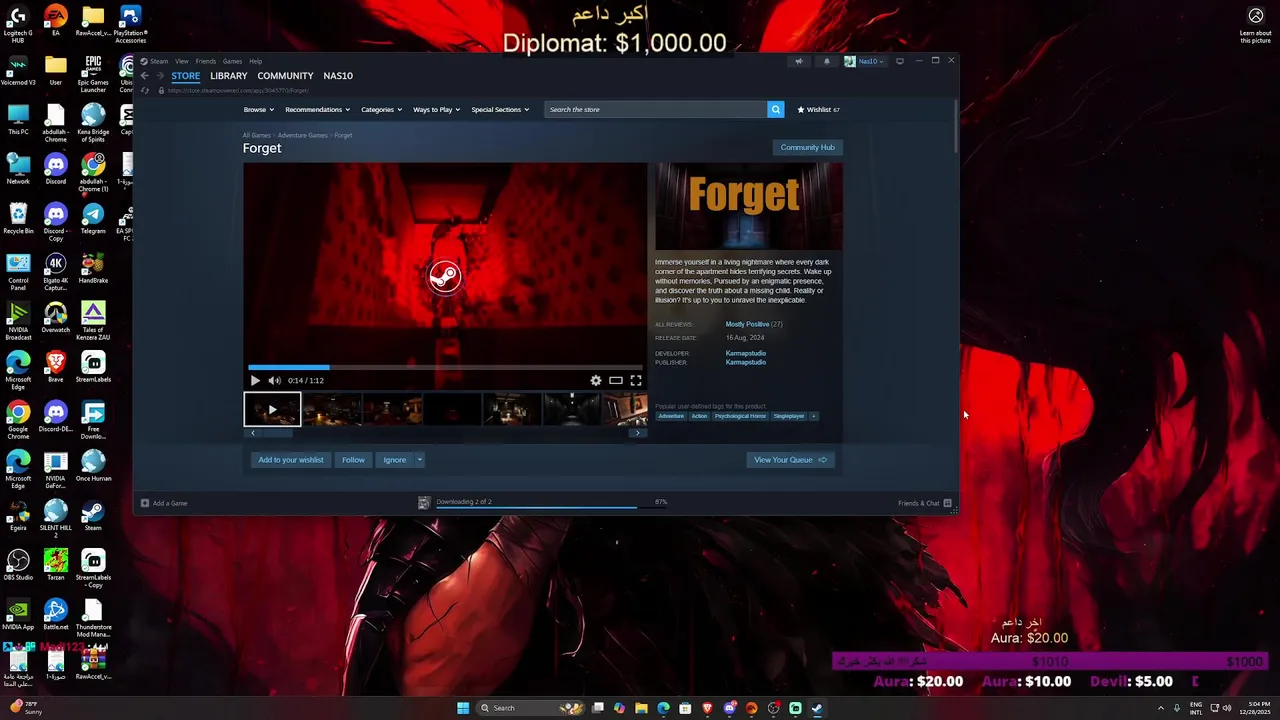Open Windows Start menu
Viewport: 1280px width, 720px height.
point(463,708)
